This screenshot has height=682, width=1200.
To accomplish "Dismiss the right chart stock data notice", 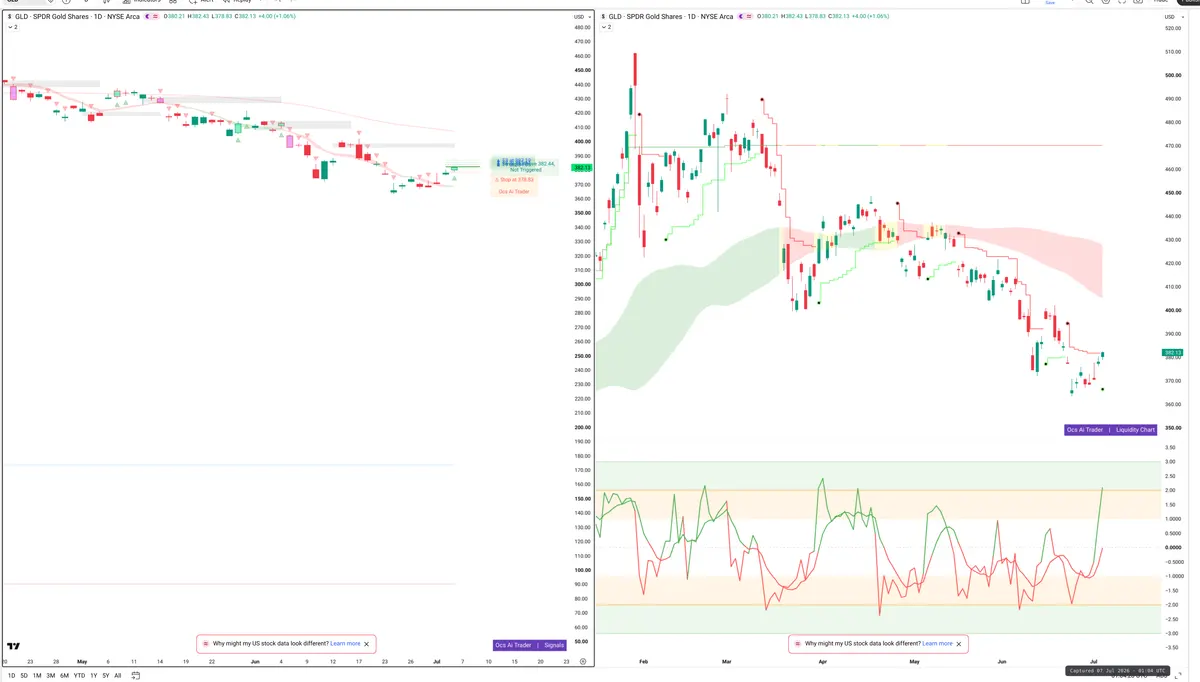I will coord(959,644).
